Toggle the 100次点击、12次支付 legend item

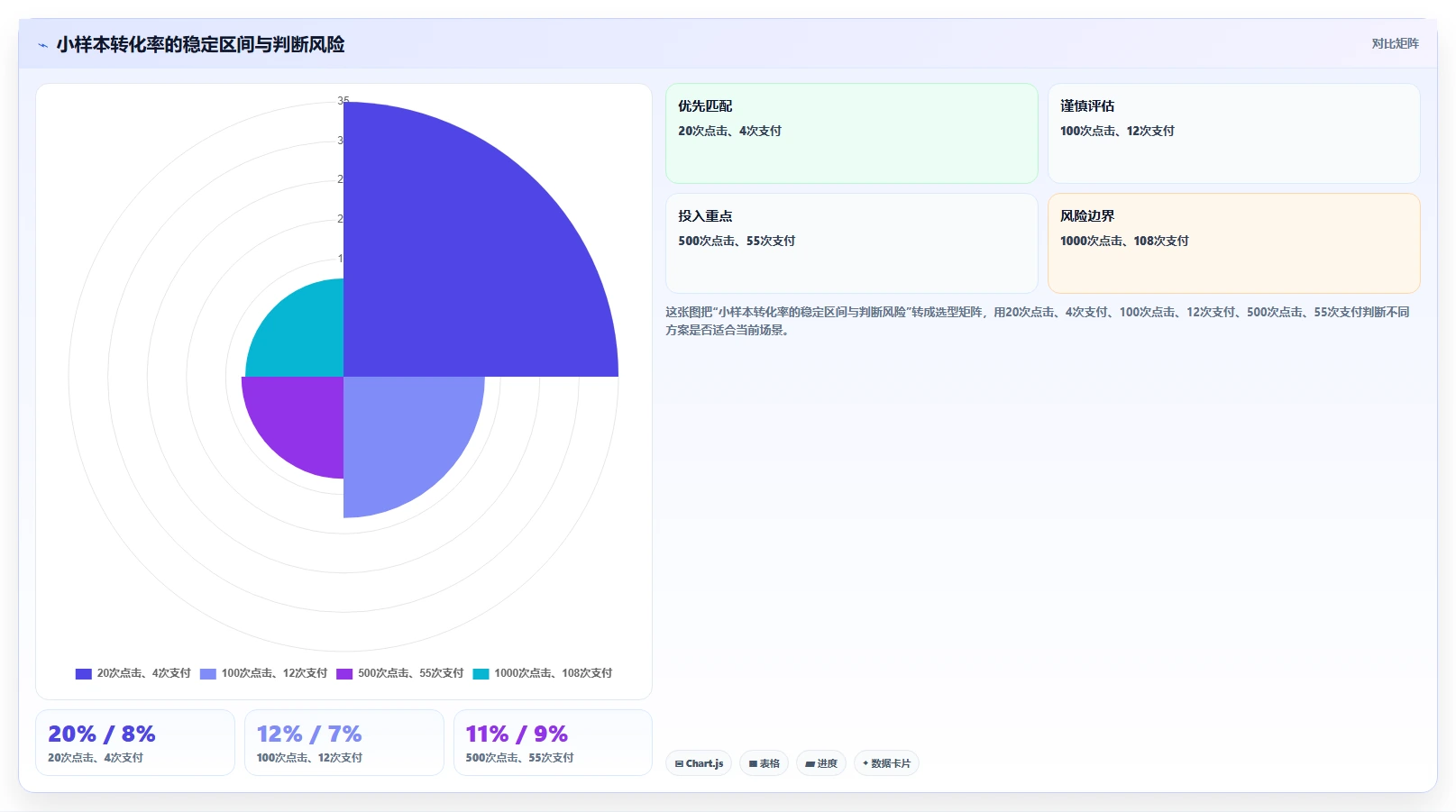click(263, 673)
